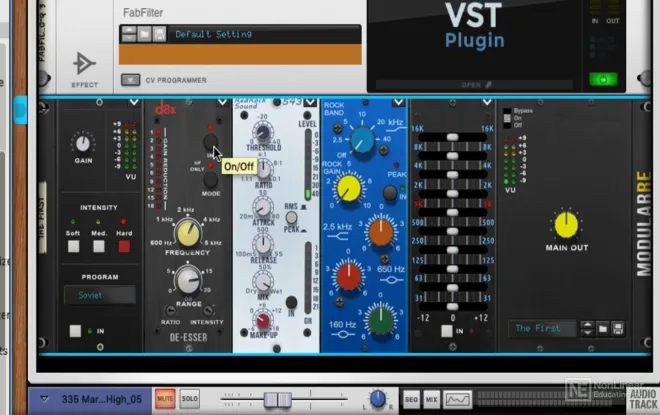
Task: Toggle the compressor IN button
Action: 291,302
